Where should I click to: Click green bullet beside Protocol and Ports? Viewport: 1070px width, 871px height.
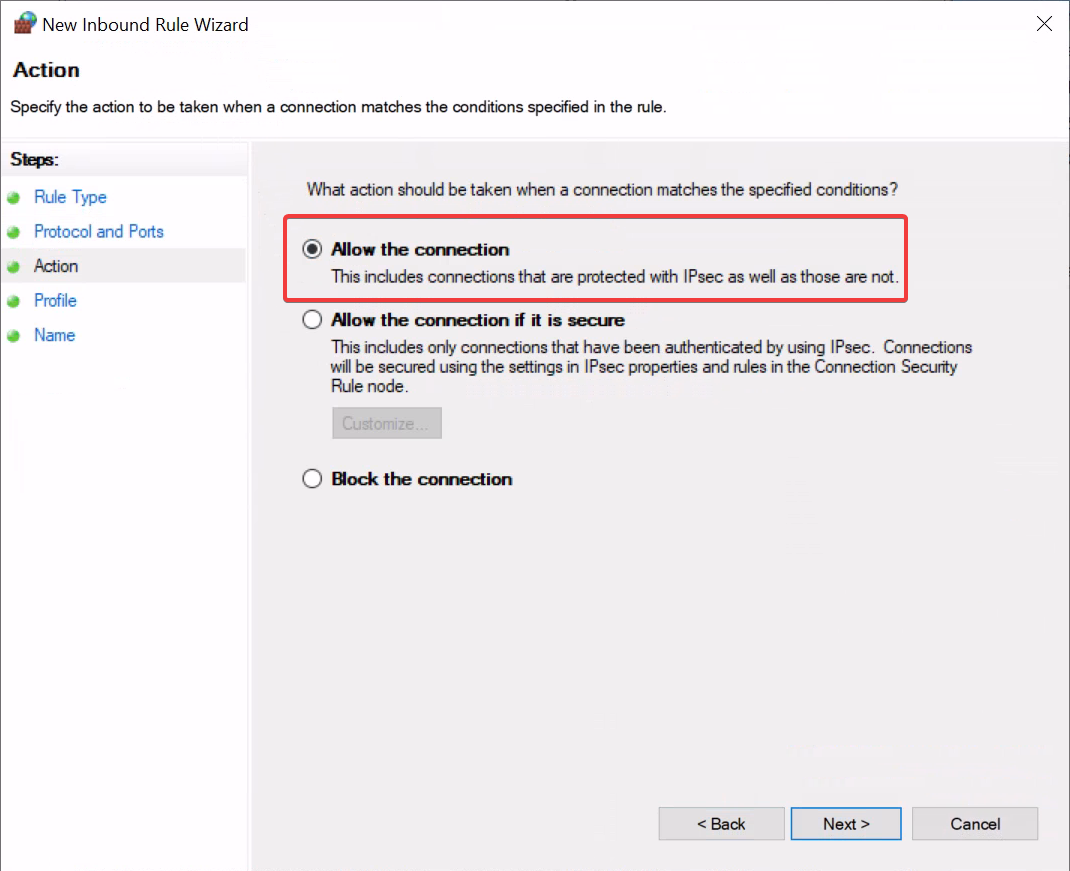(14, 232)
